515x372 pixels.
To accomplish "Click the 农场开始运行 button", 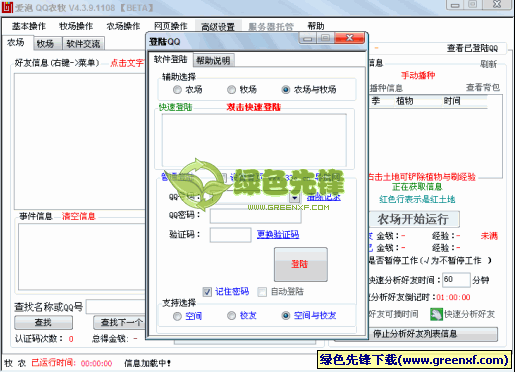I will pyautogui.click(x=413, y=219).
